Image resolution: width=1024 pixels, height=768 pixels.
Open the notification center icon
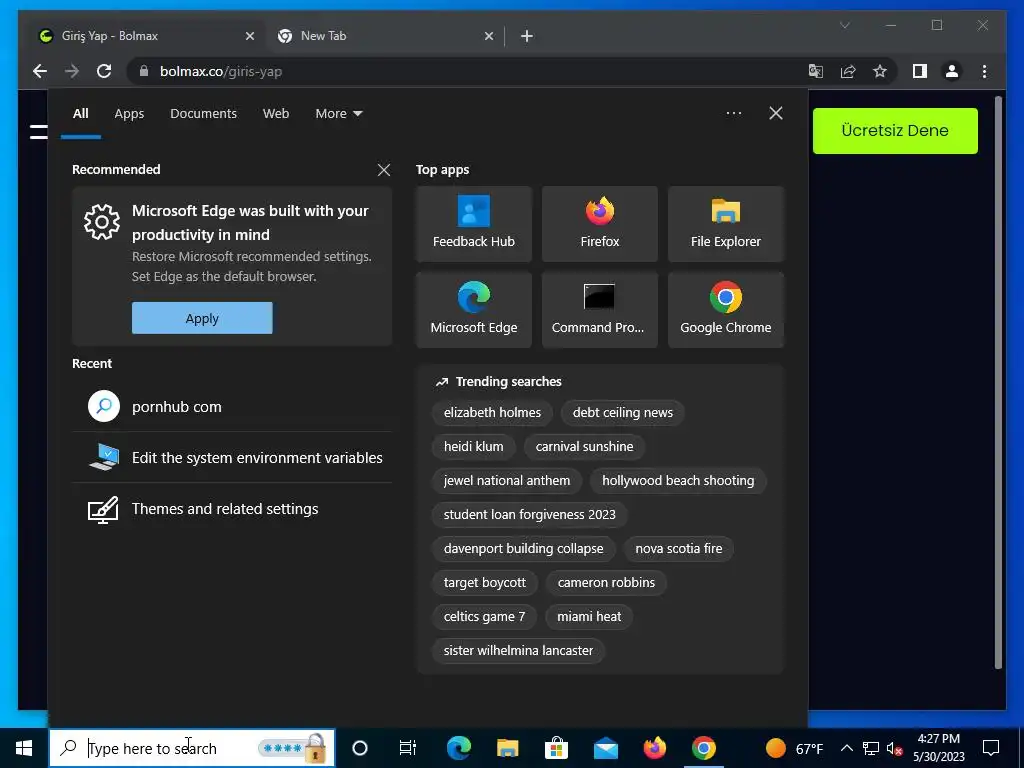coord(991,748)
